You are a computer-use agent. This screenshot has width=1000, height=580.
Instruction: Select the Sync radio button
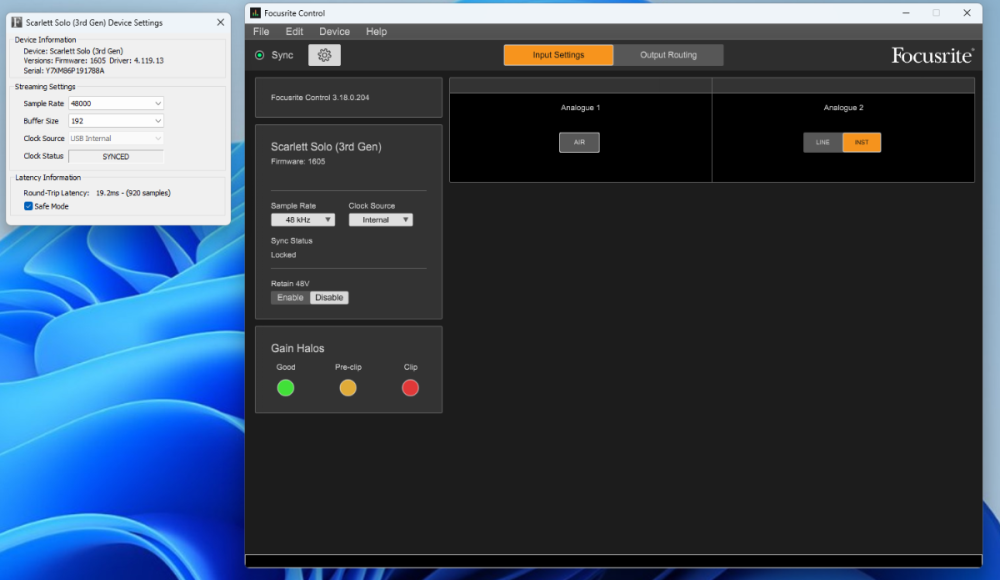[259, 55]
